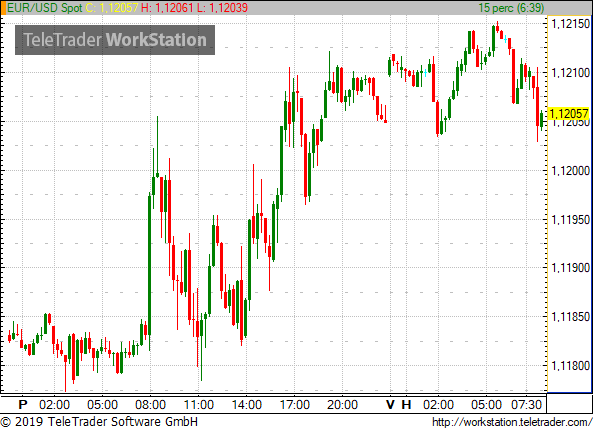Click the 1,12000 price axis label
Screen dimensions: 593x431
(571, 171)
